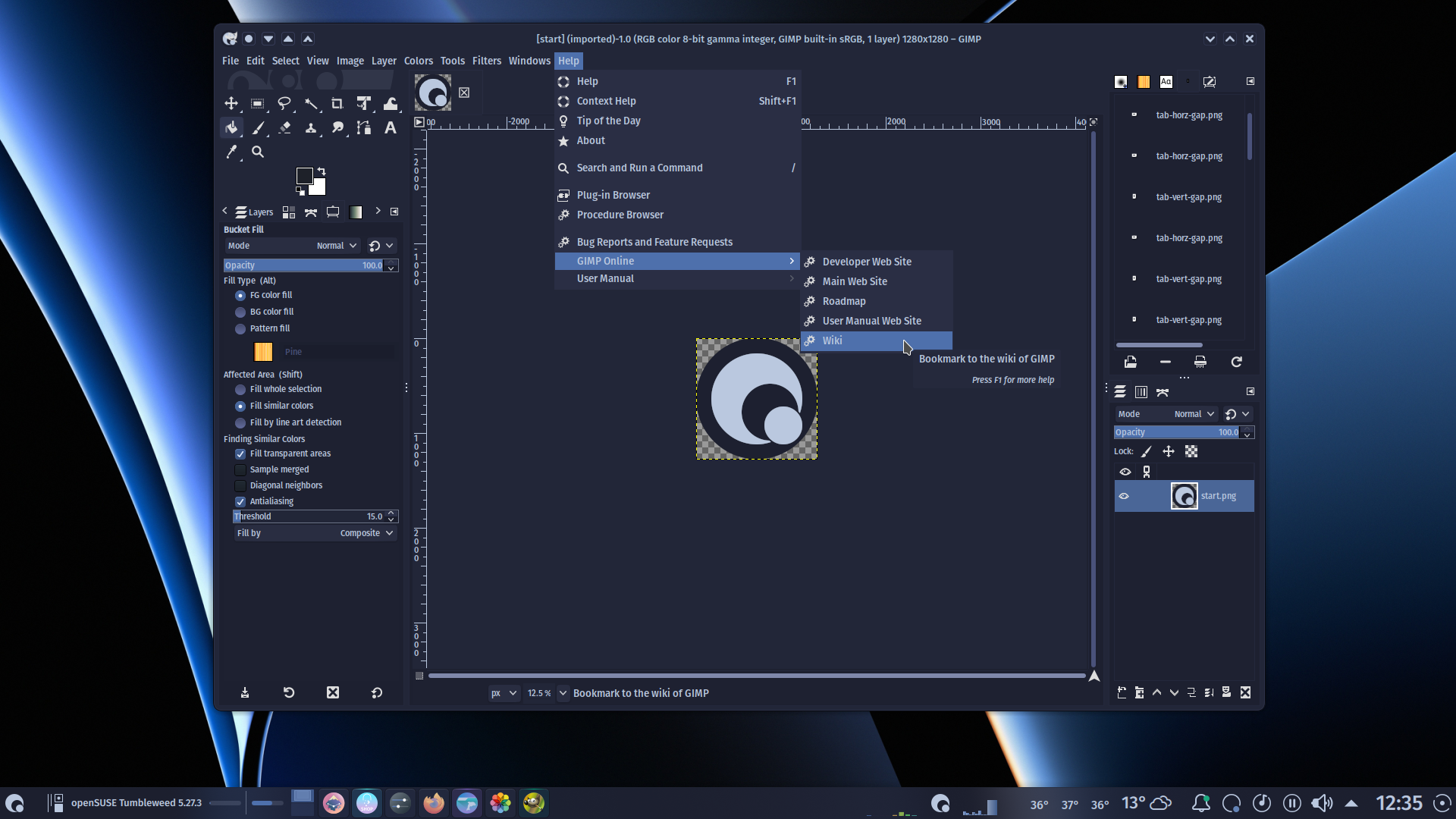
Task: Select the Text tool
Action: pos(391,128)
